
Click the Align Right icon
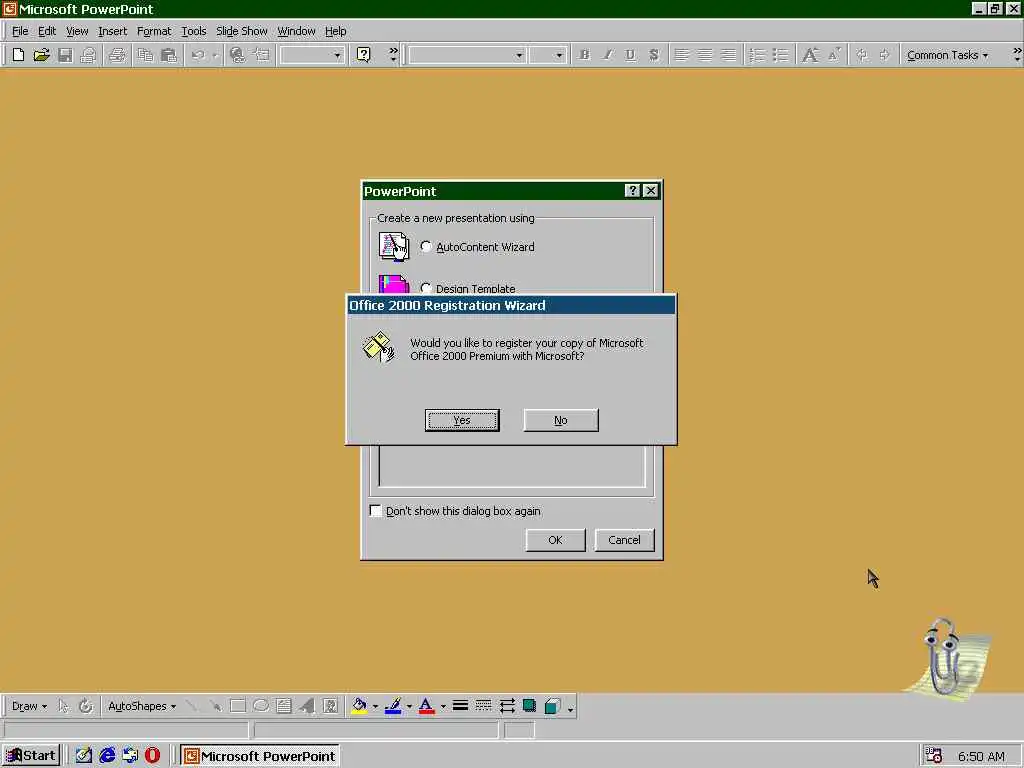[x=728, y=55]
